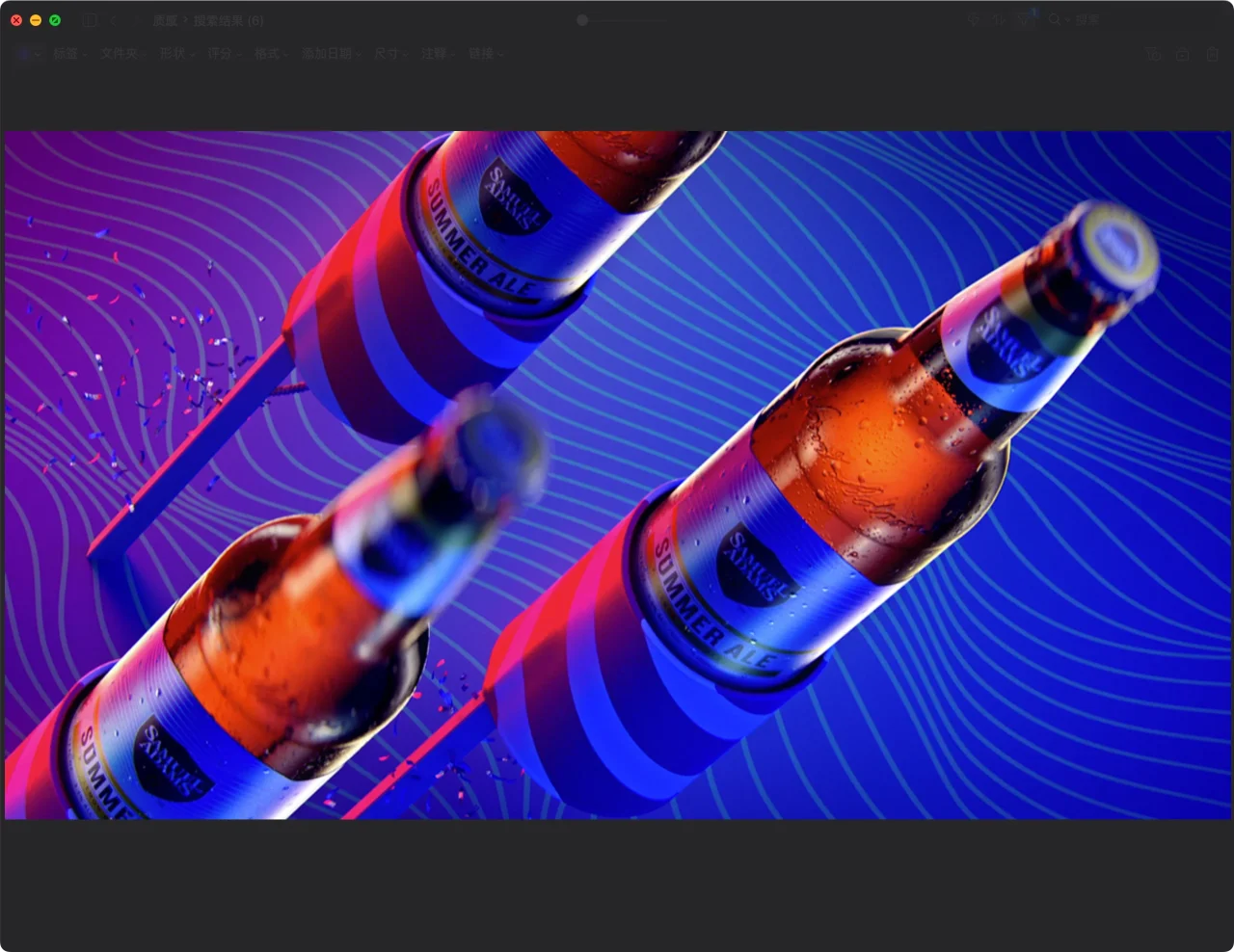Click the magnifier search icon
Screen dimensions: 1234x952
pyautogui.click(x=1055, y=19)
